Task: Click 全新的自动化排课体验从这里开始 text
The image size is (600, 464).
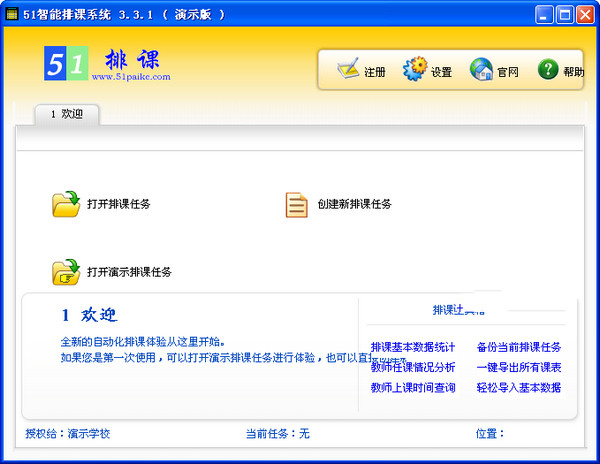Action: click(143, 341)
